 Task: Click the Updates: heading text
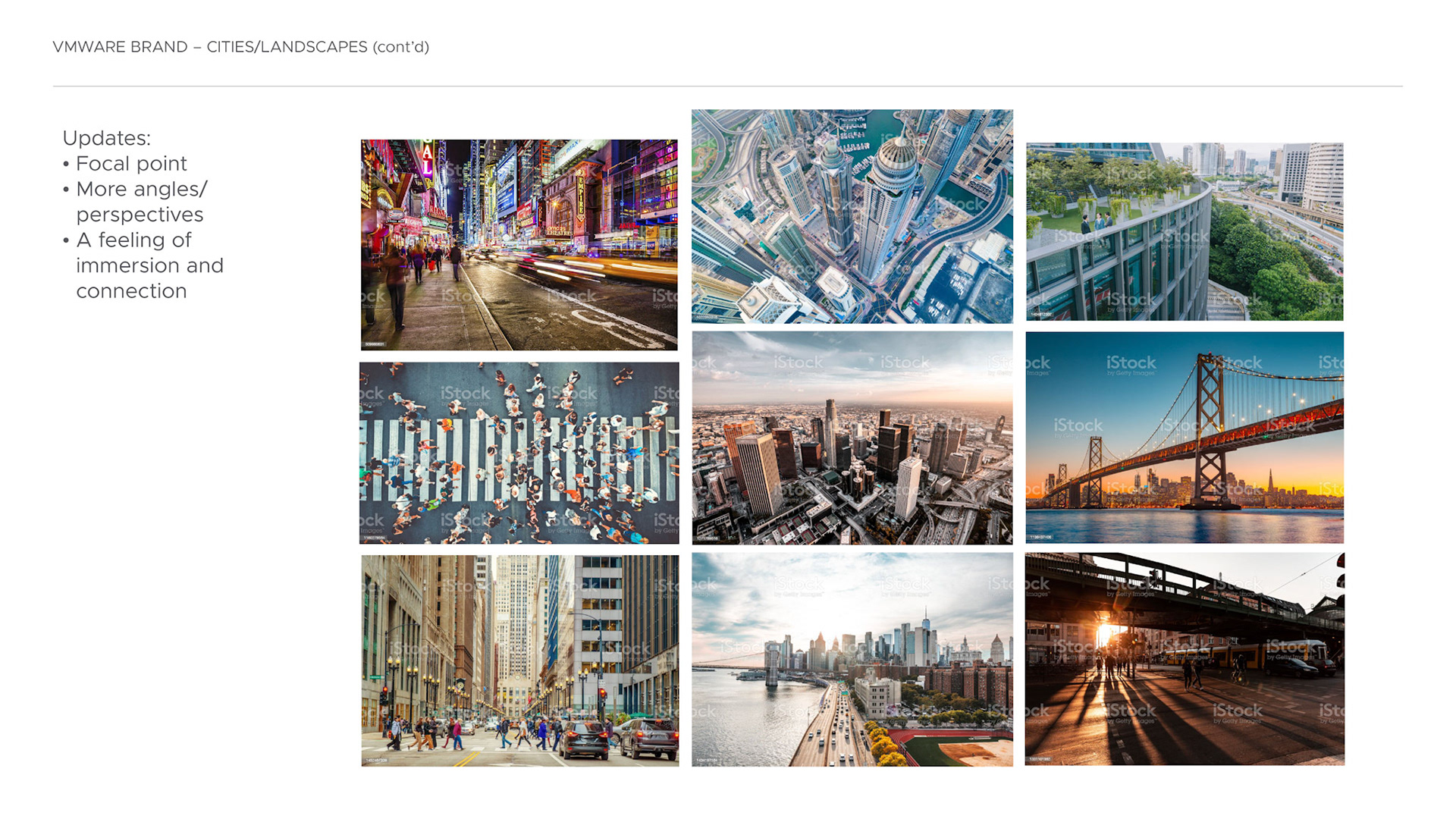pos(106,138)
